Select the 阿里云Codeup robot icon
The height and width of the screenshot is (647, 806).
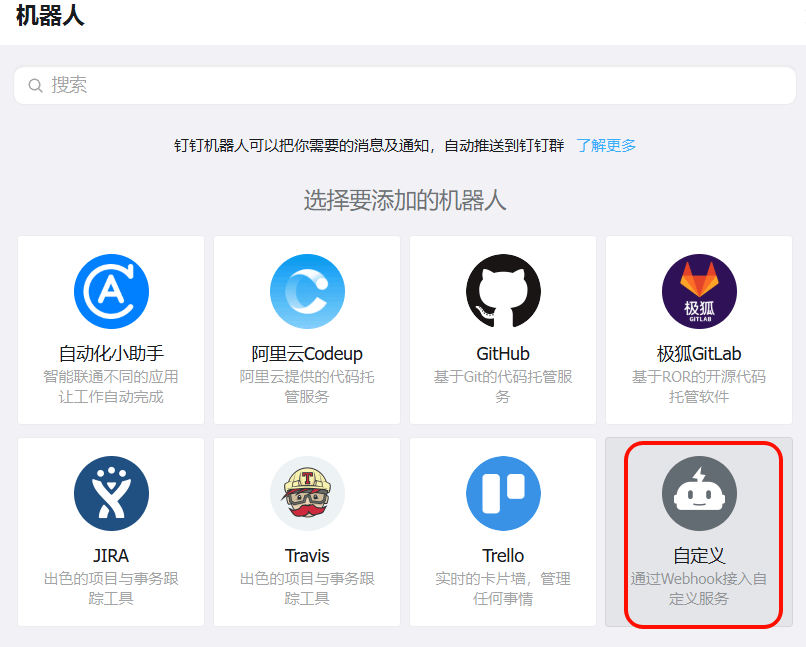(307, 292)
